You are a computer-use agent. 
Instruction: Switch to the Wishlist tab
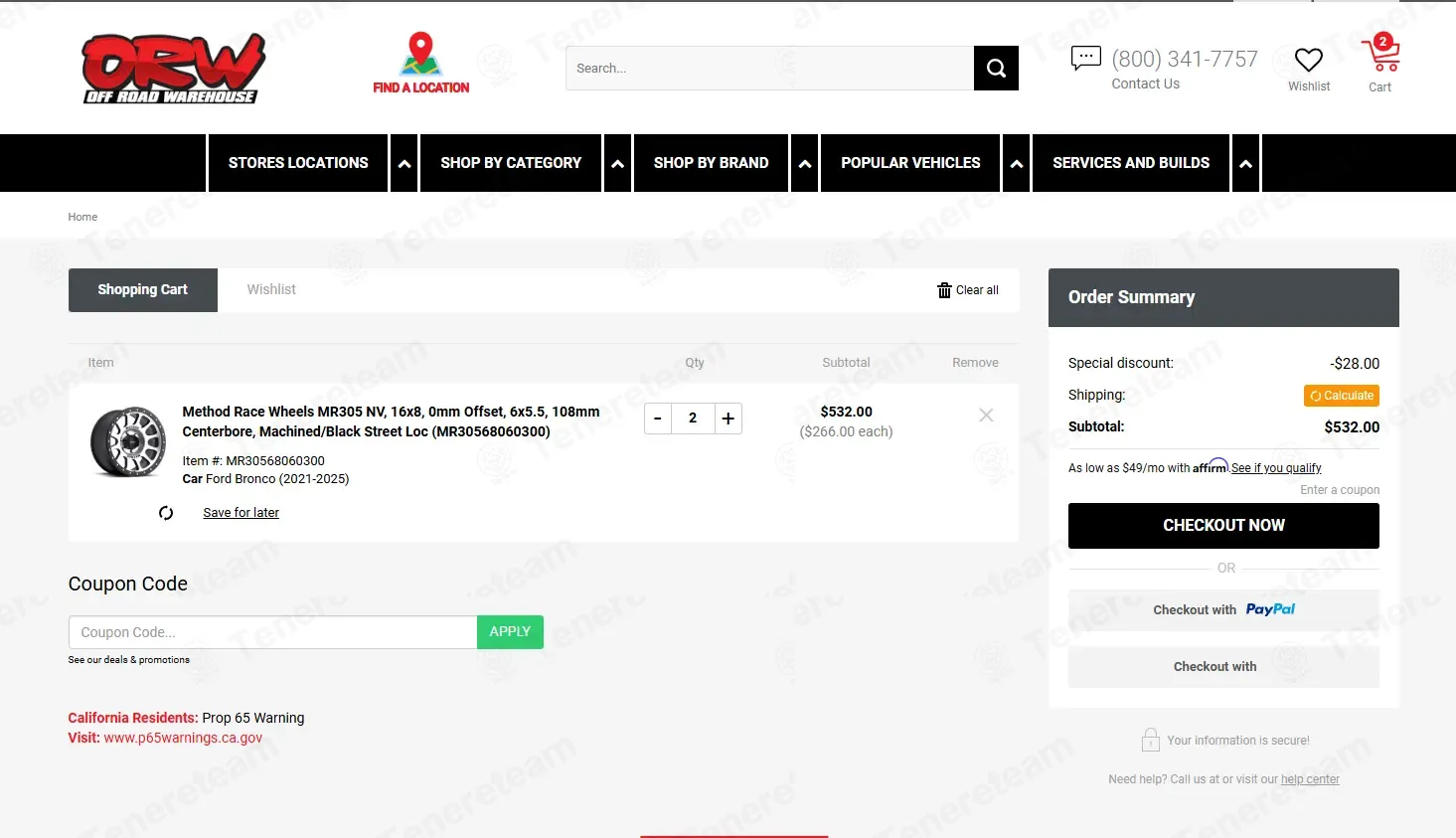[x=271, y=290]
